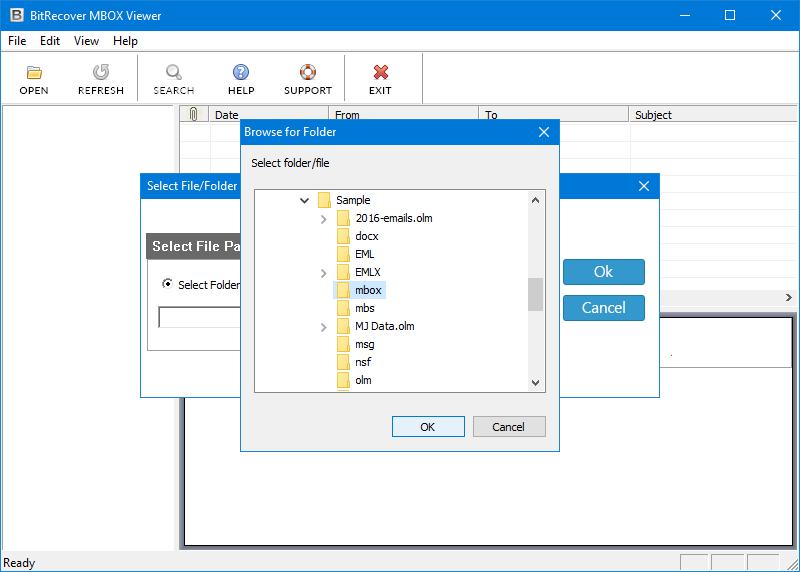Click the BitRecover app logo in title bar

17,15
